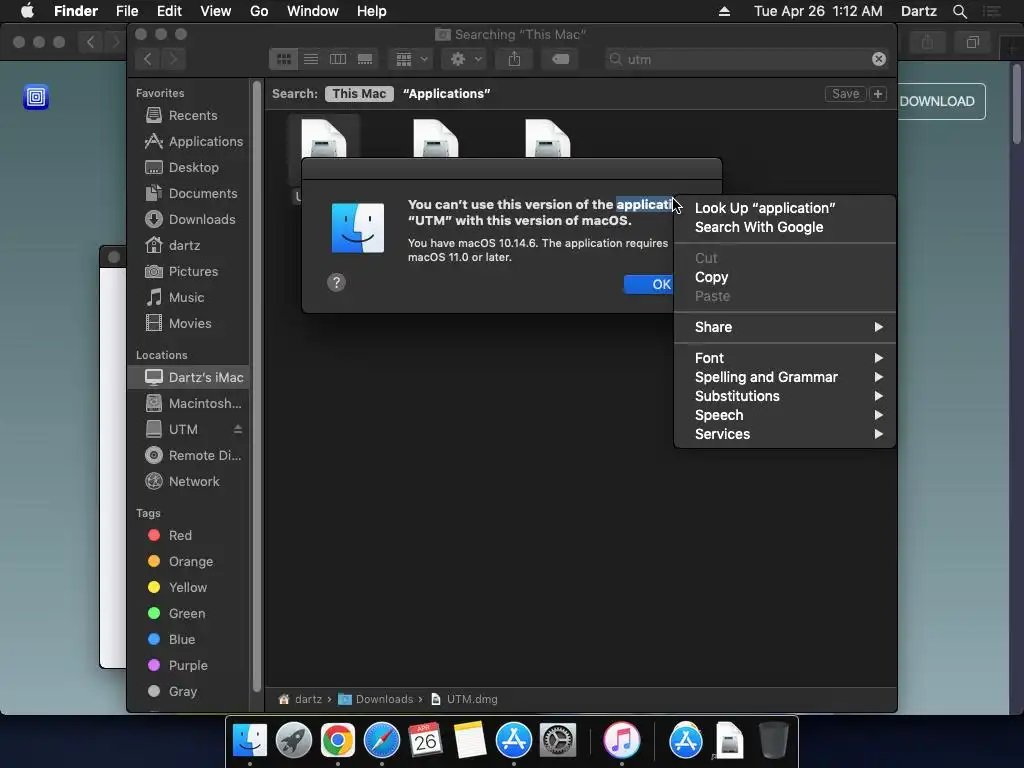The height and width of the screenshot is (768, 1024).
Task: Select the This Mac search scope
Action: point(359,93)
